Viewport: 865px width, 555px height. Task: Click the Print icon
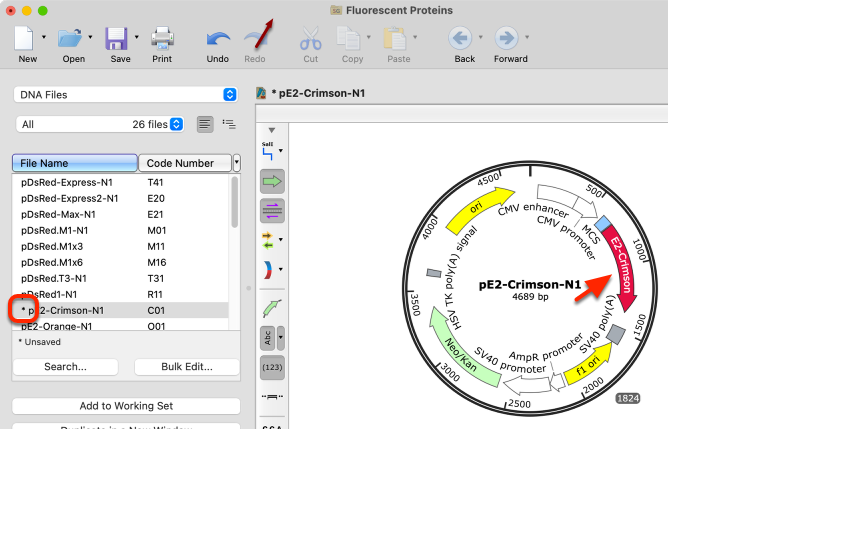click(162, 39)
